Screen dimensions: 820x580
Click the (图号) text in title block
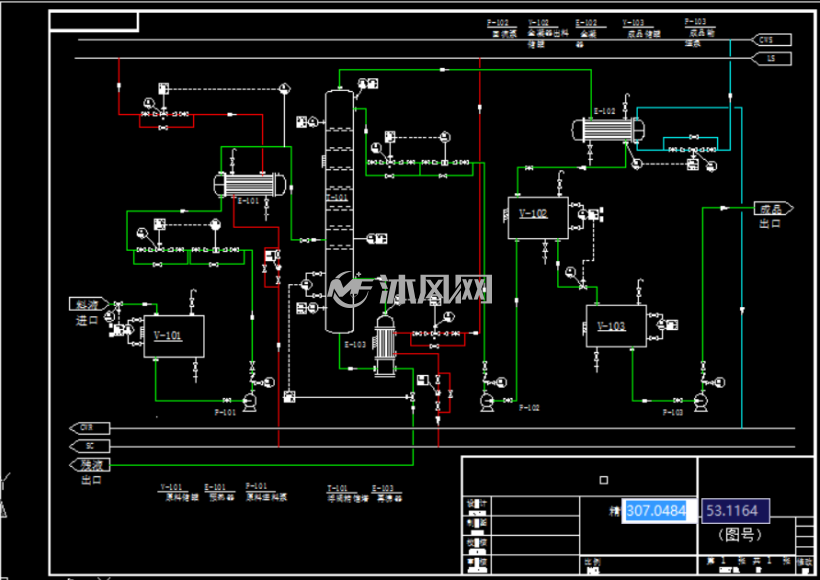[x=739, y=534]
